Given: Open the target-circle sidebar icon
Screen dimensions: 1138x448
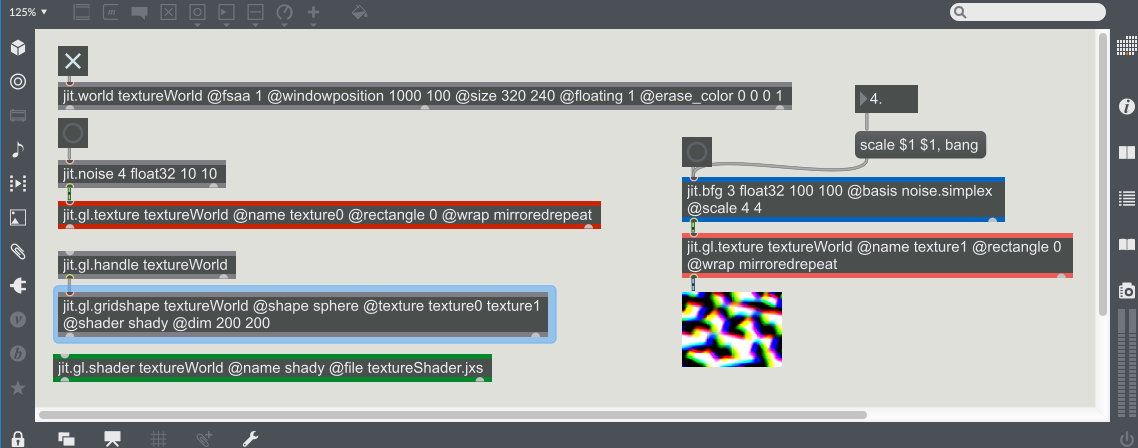Looking at the screenshot, I should (x=18, y=81).
